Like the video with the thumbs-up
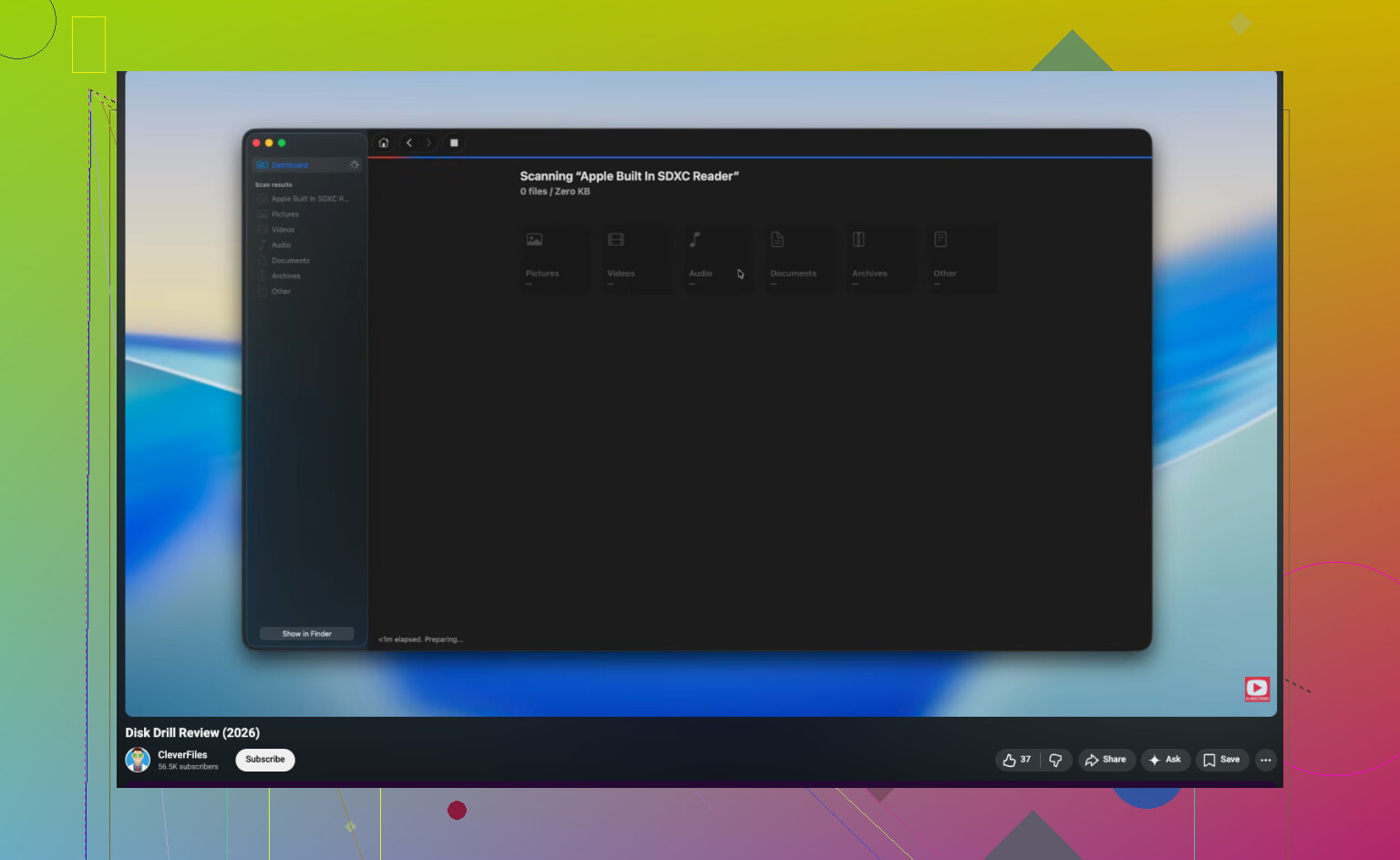This screenshot has height=860, width=1400. [x=1017, y=760]
